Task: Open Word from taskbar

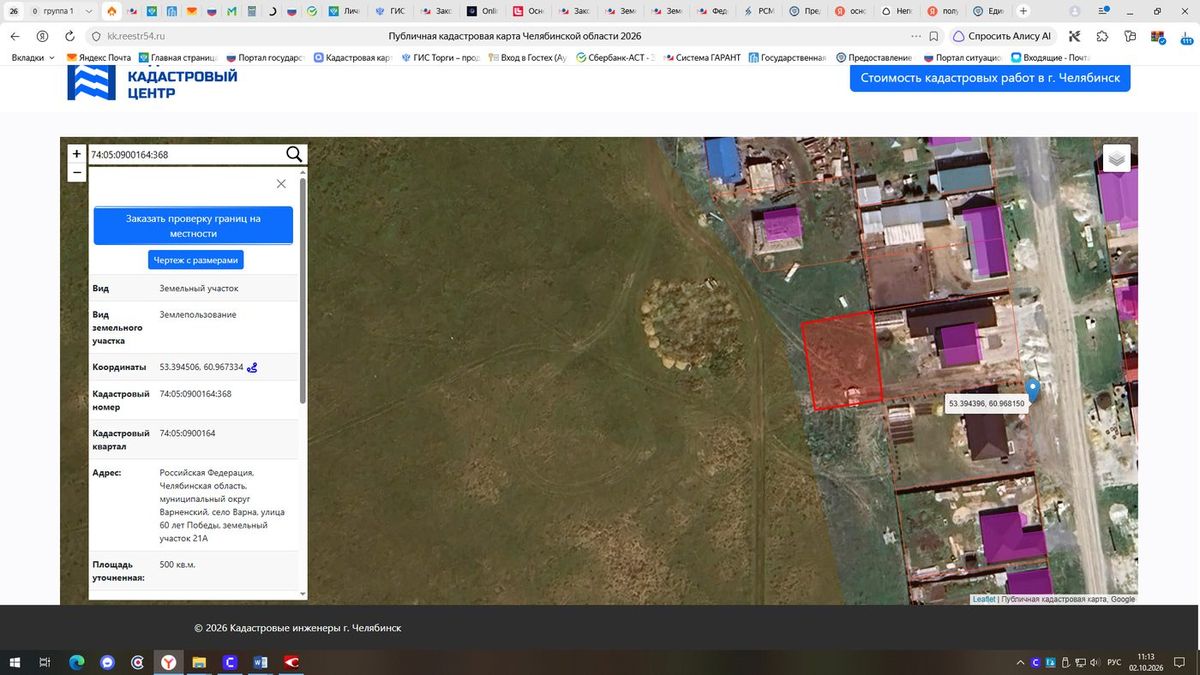Action: tap(261, 662)
